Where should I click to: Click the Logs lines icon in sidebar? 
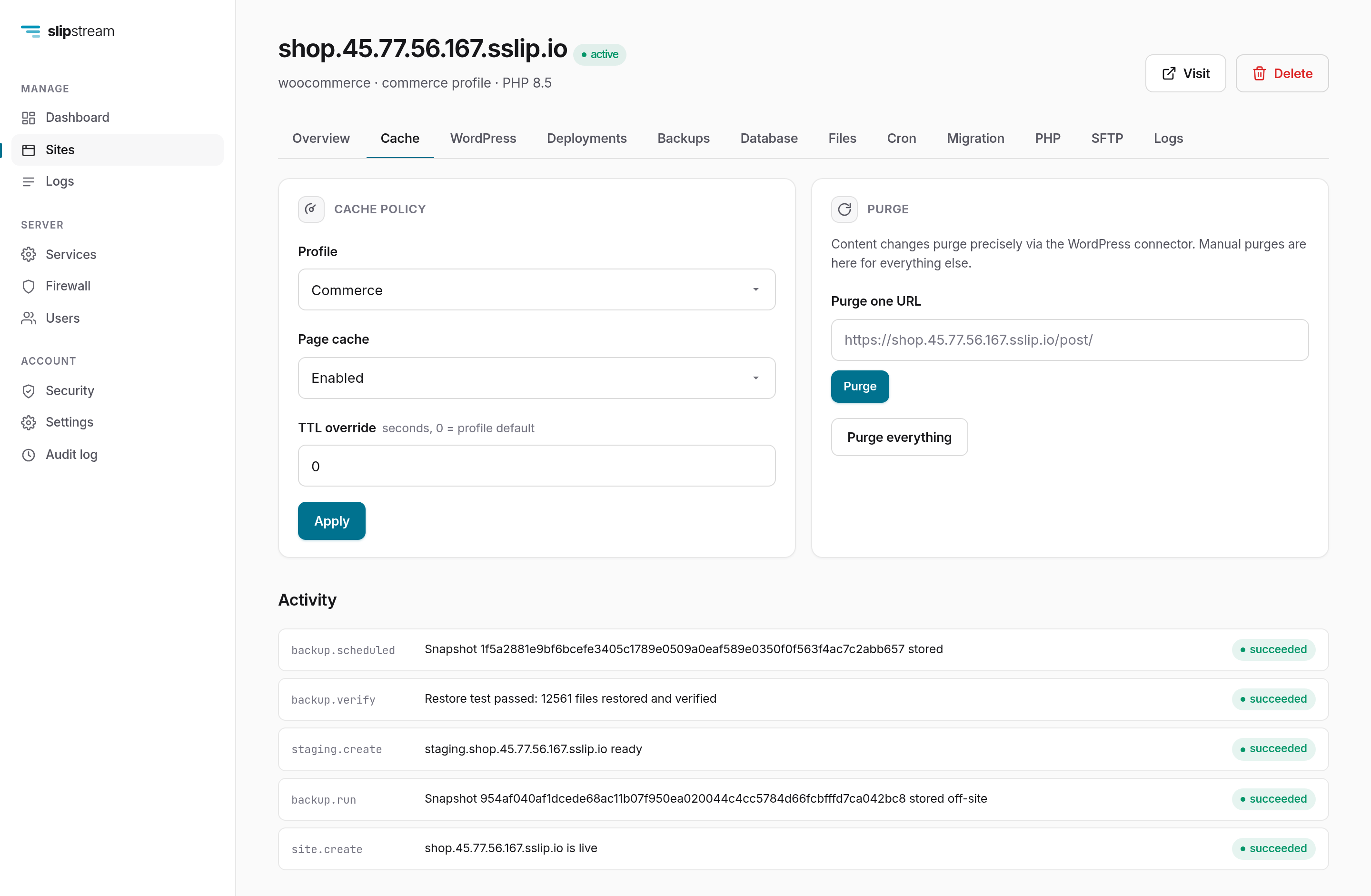pyautogui.click(x=28, y=181)
